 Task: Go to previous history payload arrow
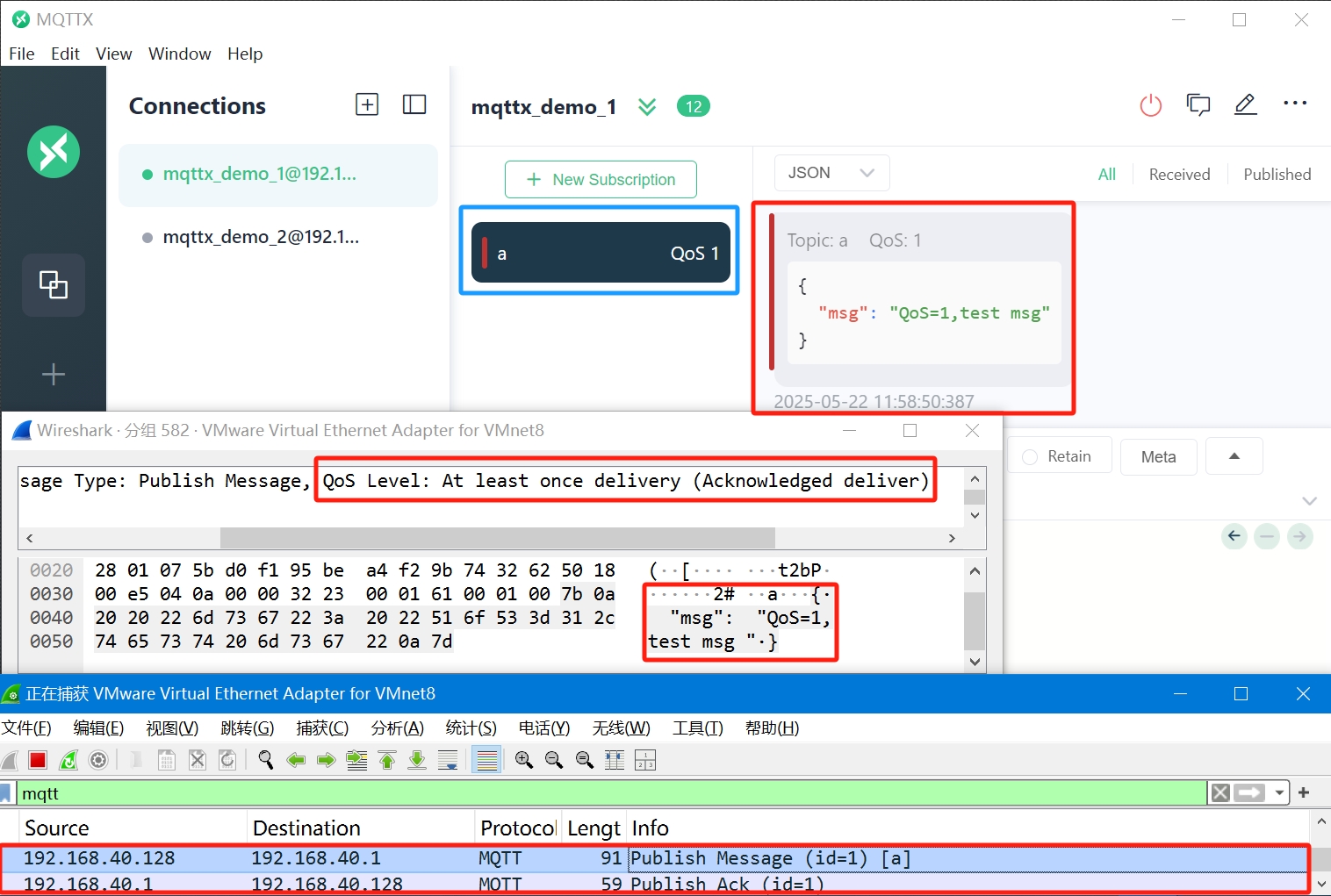coord(1234,535)
